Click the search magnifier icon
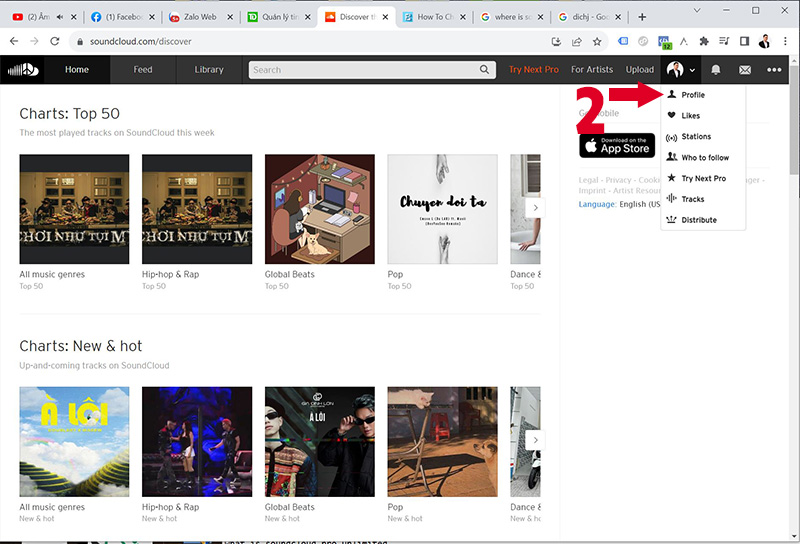 [485, 70]
